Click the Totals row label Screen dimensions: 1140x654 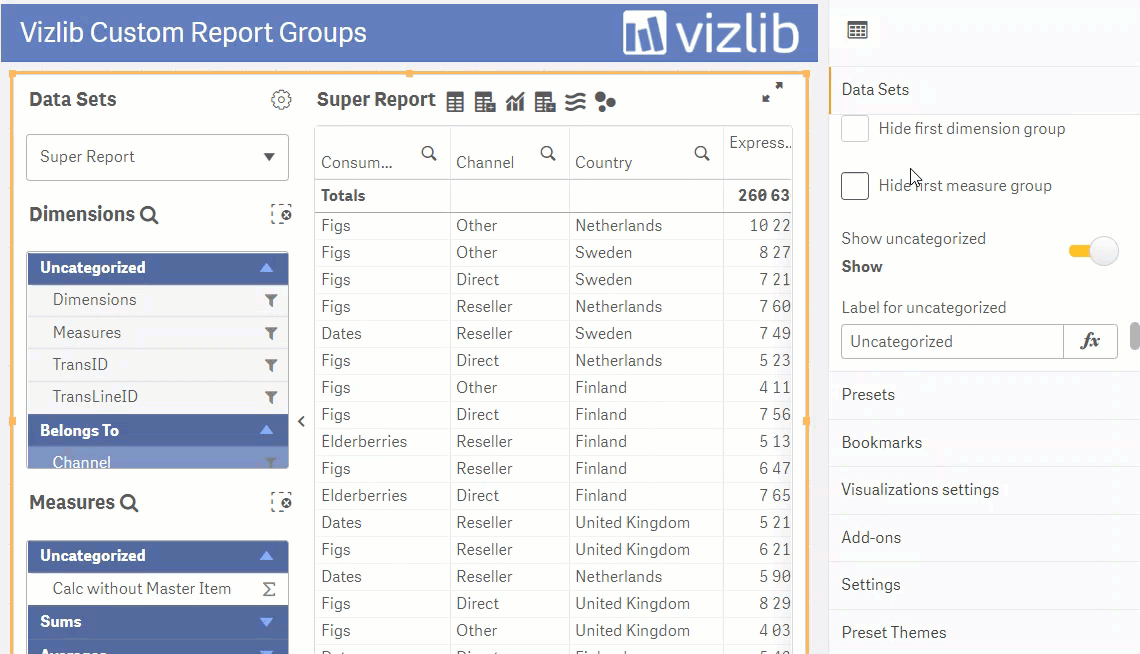click(343, 196)
